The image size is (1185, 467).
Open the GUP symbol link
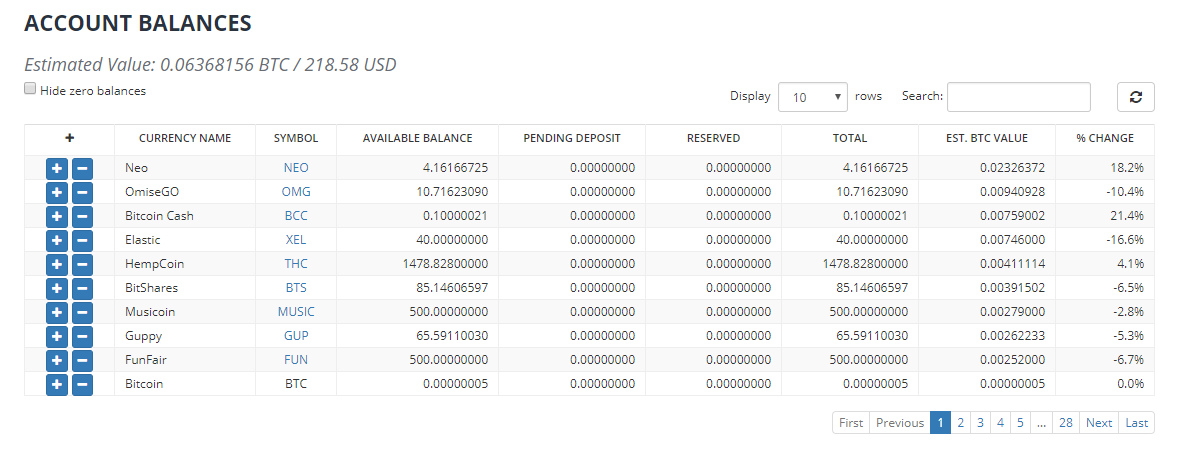[296, 336]
